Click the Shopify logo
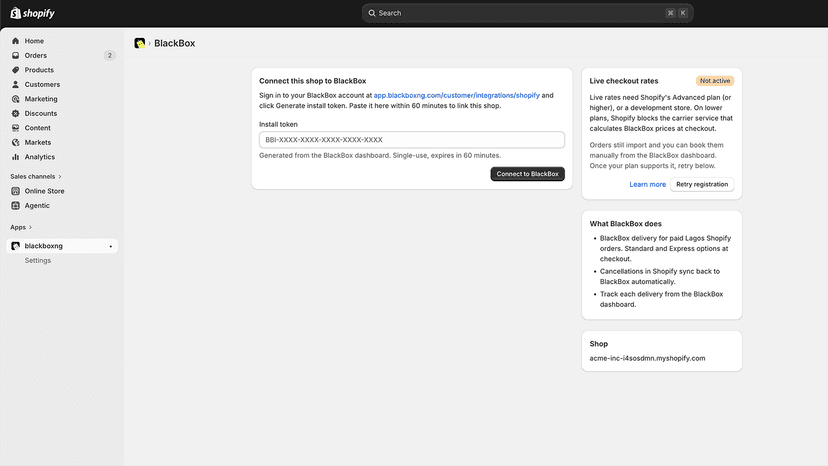Image resolution: width=828 pixels, height=466 pixels. tap(33, 13)
